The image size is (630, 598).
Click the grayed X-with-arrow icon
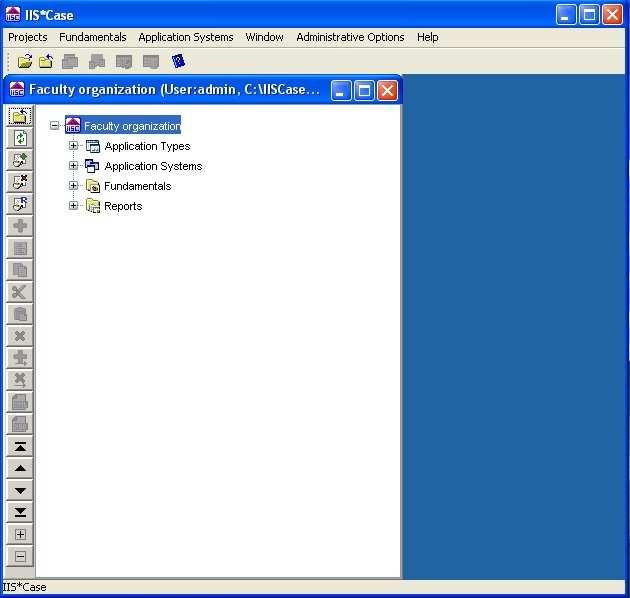tap(20, 380)
